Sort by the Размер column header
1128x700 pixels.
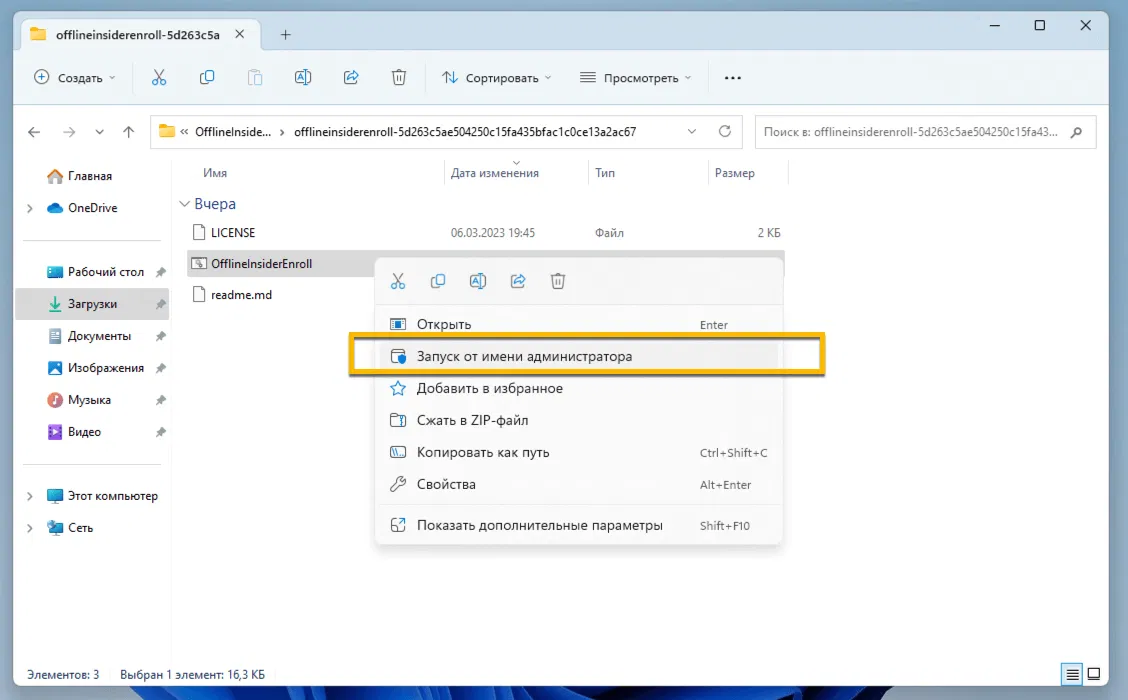tap(734, 173)
